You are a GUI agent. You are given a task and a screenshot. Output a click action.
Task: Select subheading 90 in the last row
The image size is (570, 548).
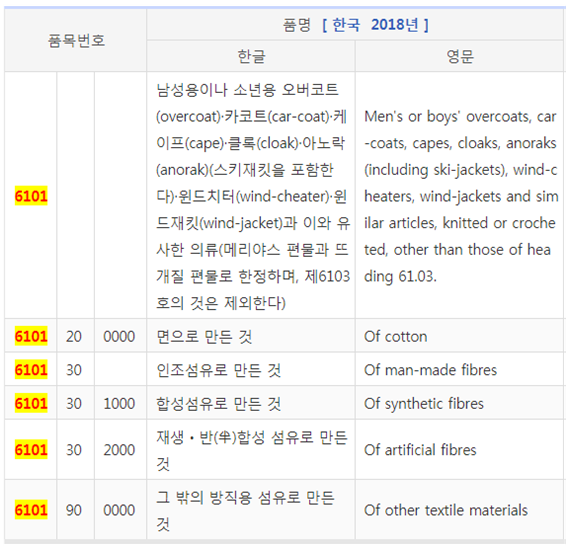tap(74, 510)
